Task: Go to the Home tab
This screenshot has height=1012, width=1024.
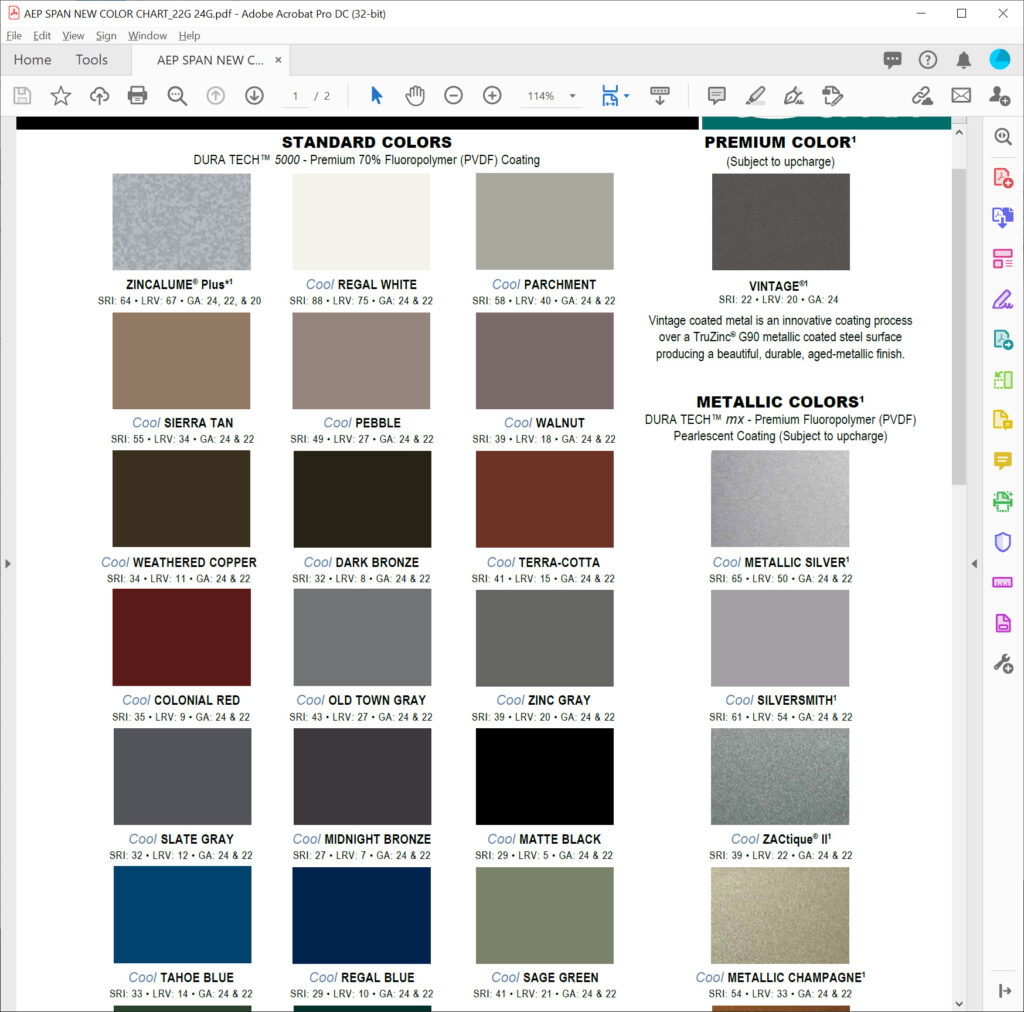Action: click(x=32, y=60)
